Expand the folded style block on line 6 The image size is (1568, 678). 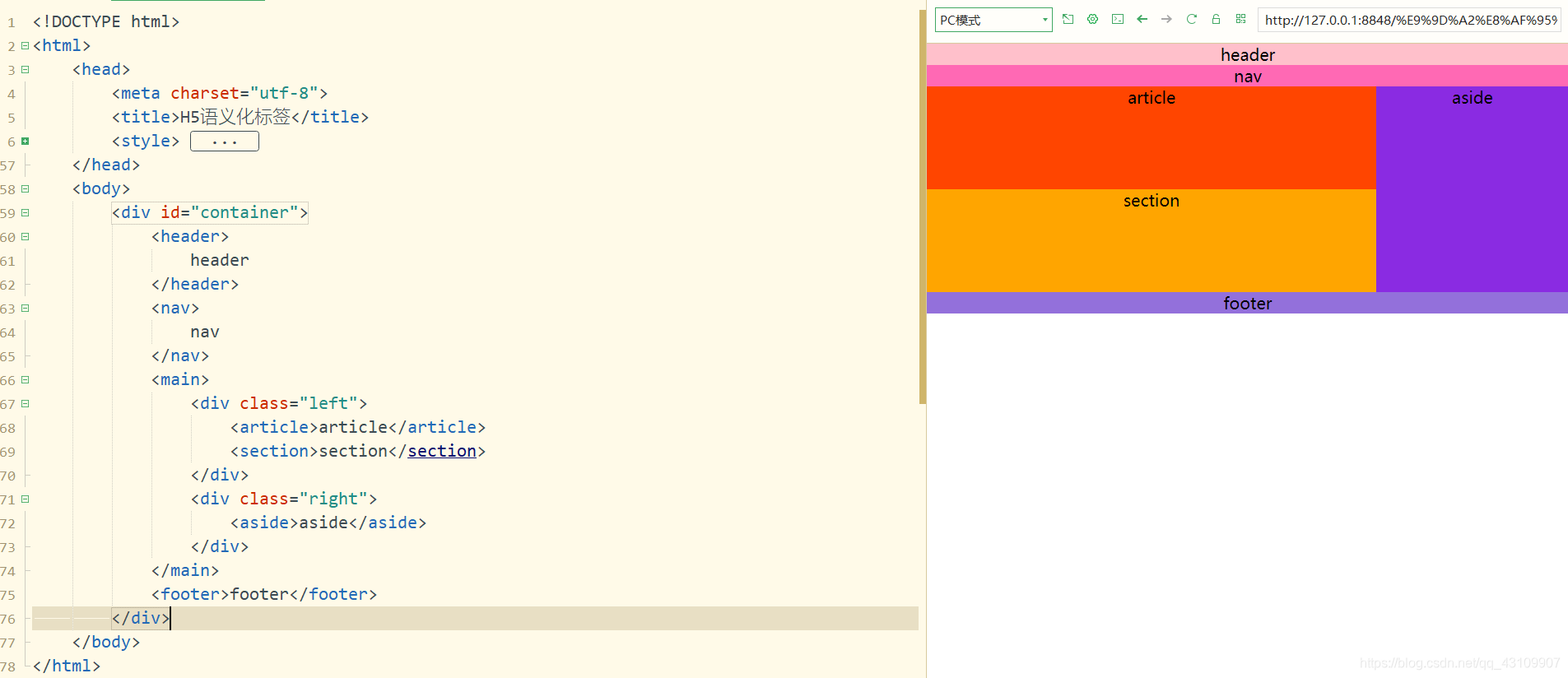(x=25, y=141)
